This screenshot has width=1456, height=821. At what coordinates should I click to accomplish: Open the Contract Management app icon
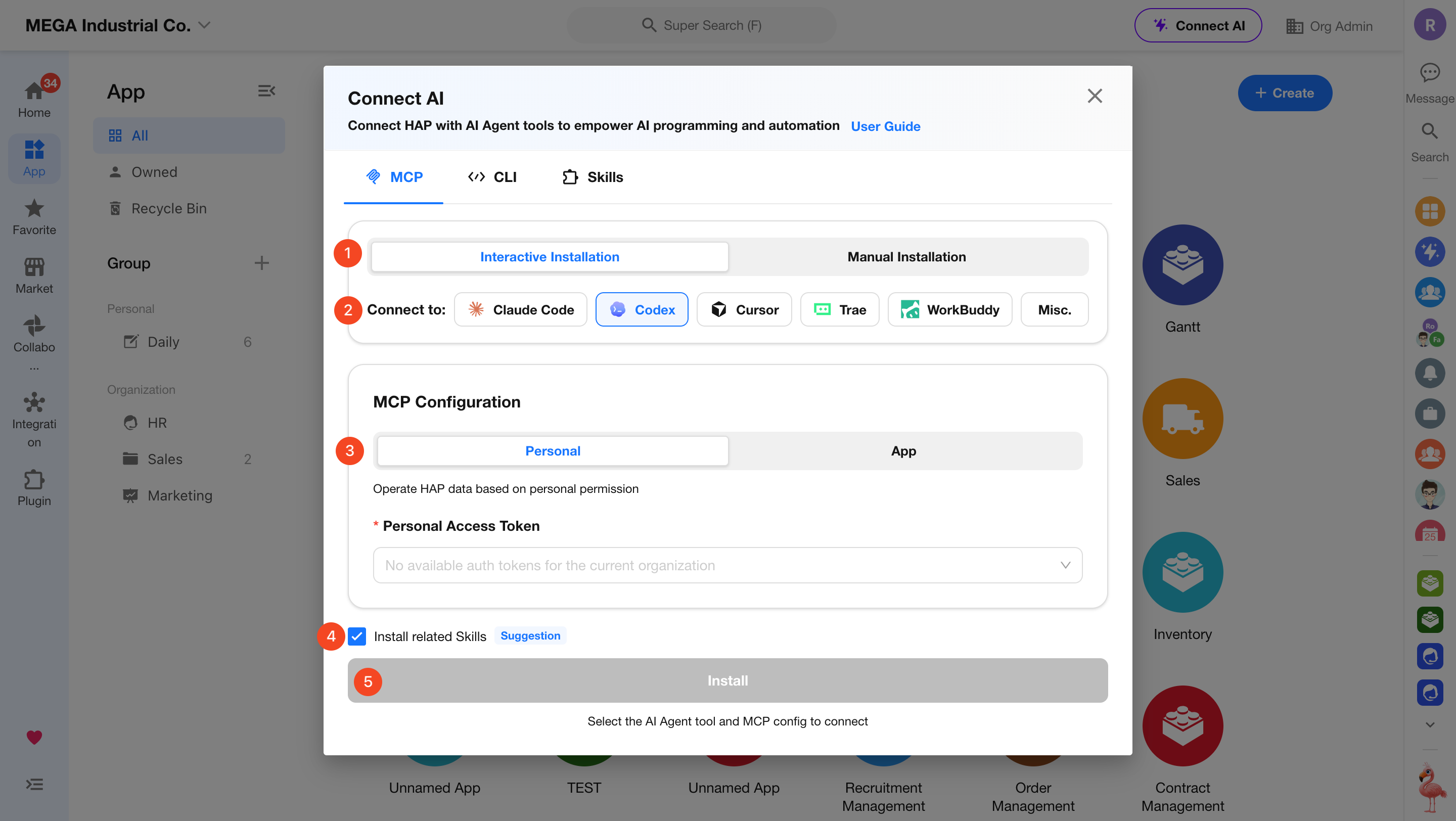click(1182, 726)
